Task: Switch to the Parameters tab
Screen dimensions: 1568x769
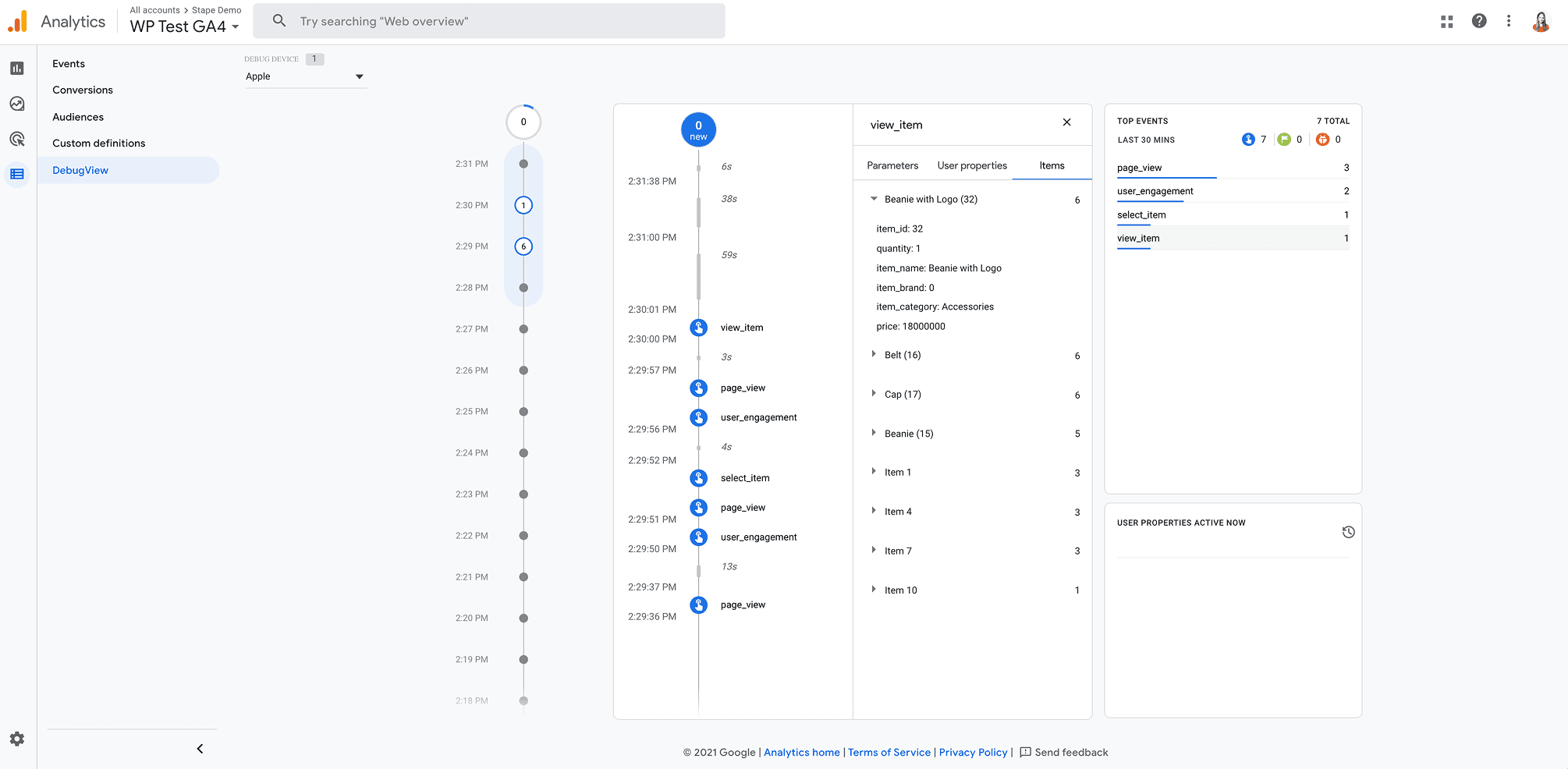Action: (x=892, y=165)
